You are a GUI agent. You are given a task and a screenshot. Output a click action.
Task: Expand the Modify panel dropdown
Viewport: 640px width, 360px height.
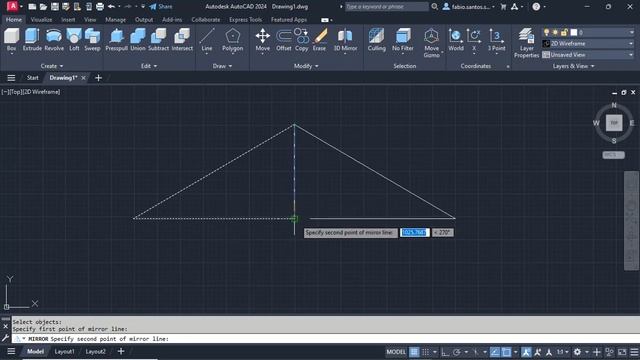[x=306, y=66]
